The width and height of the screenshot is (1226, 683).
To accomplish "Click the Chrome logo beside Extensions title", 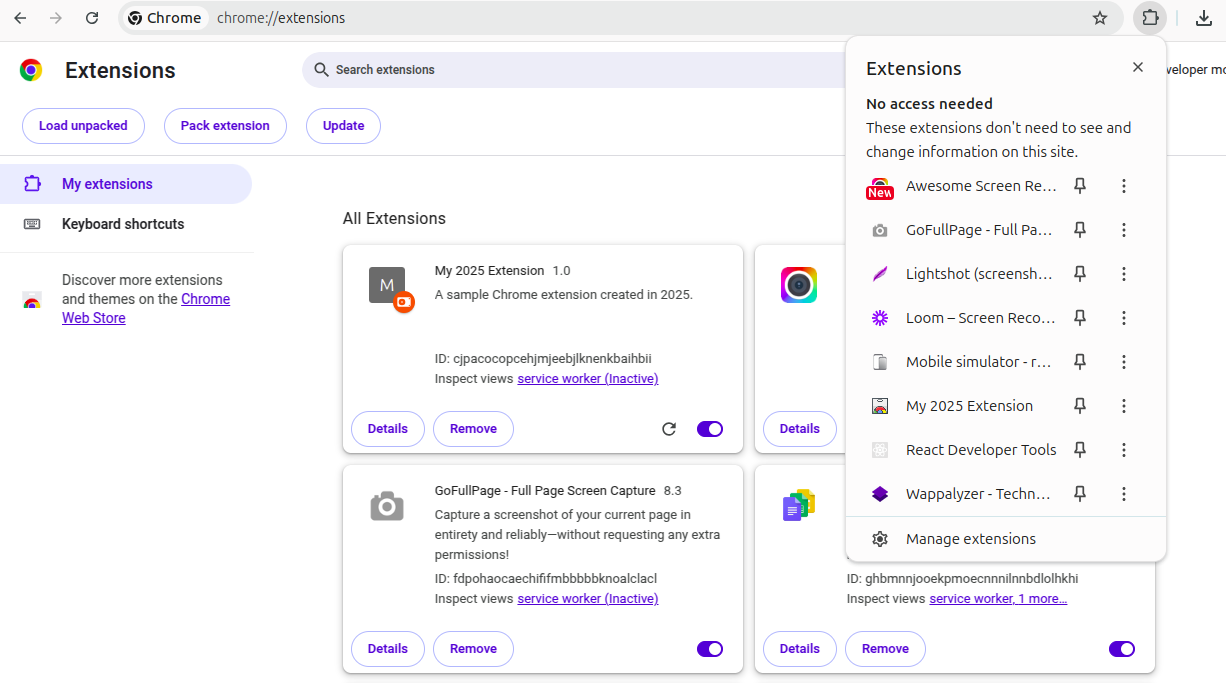I will click(x=31, y=70).
